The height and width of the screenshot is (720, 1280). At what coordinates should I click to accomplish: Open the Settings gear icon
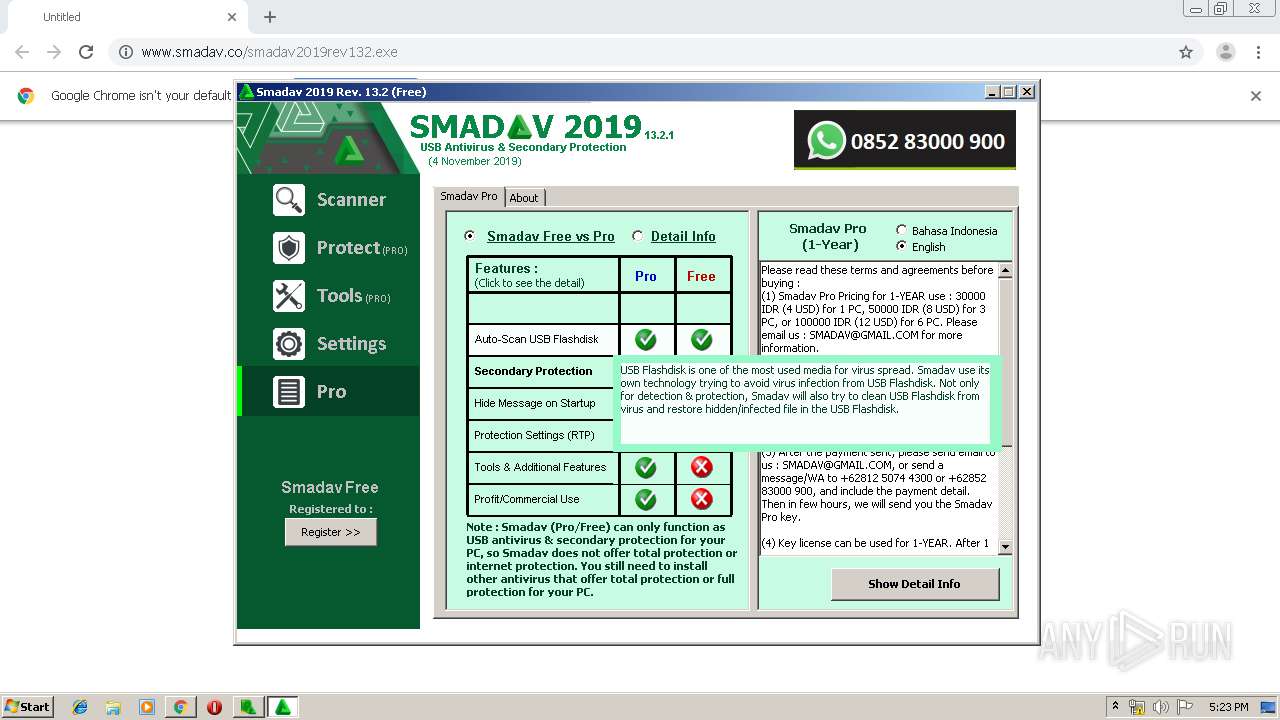click(289, 344)
